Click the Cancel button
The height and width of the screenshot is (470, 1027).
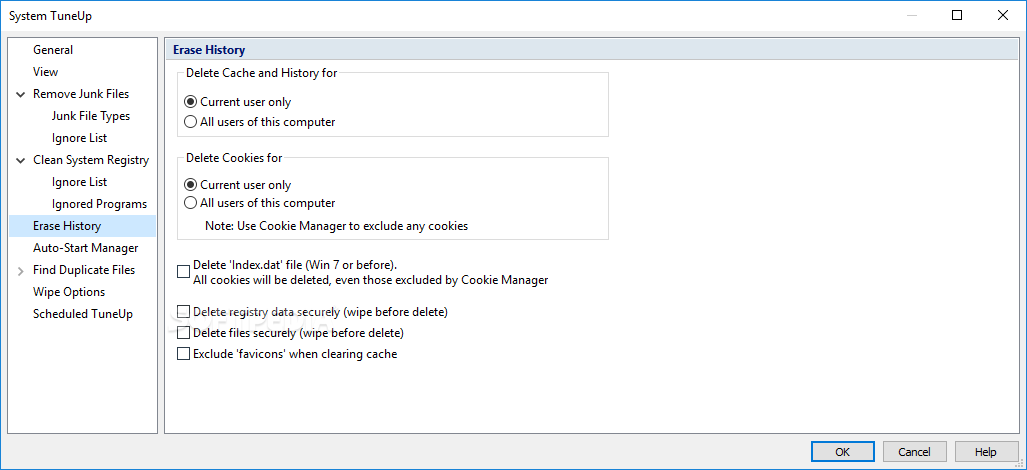point(914,452)
